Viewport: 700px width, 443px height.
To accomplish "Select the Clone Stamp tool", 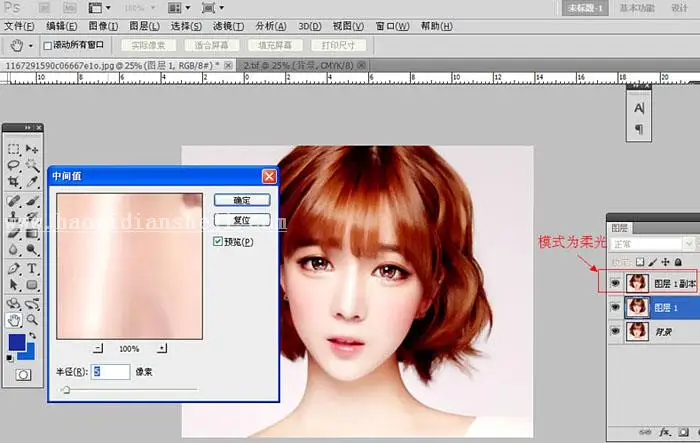I will pyautogui.click(x=13, y=217).
